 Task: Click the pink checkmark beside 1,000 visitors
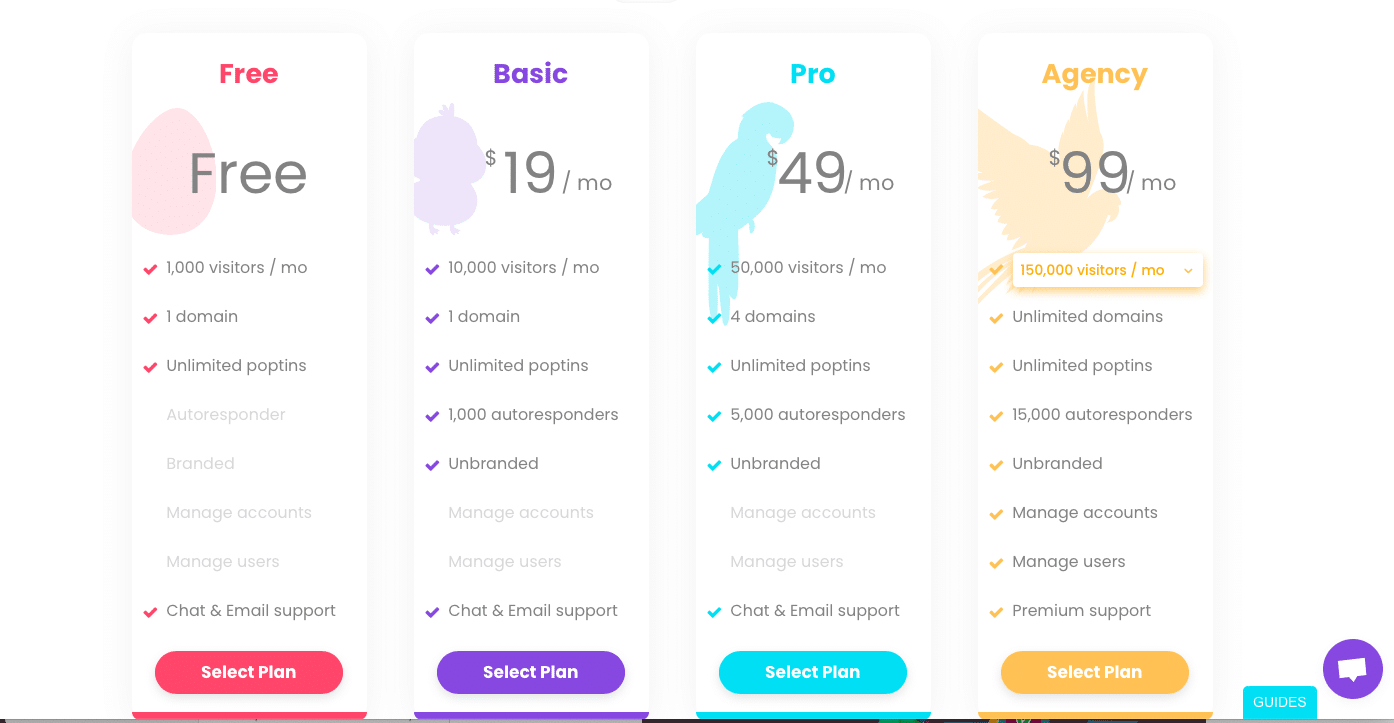pyautogui.click(x=150, y=269)
